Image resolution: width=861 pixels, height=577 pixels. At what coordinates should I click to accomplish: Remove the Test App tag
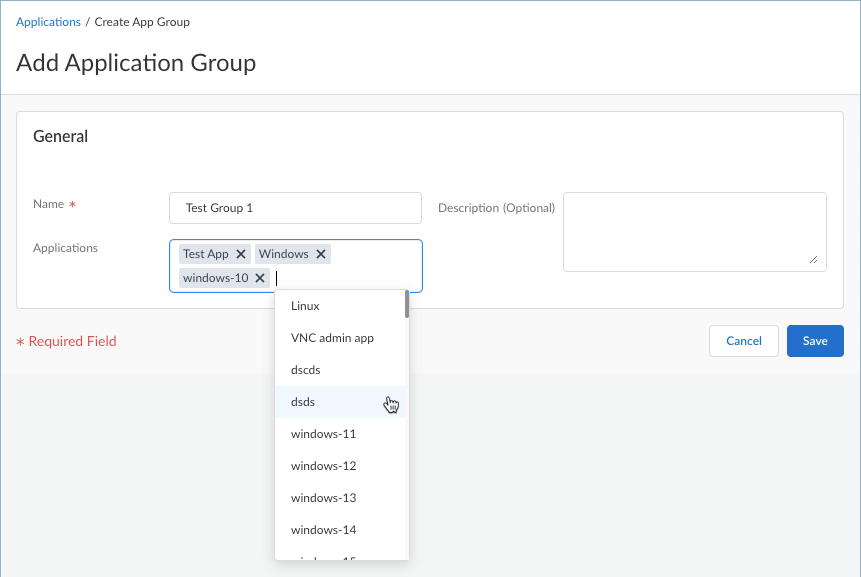[241, 254]
